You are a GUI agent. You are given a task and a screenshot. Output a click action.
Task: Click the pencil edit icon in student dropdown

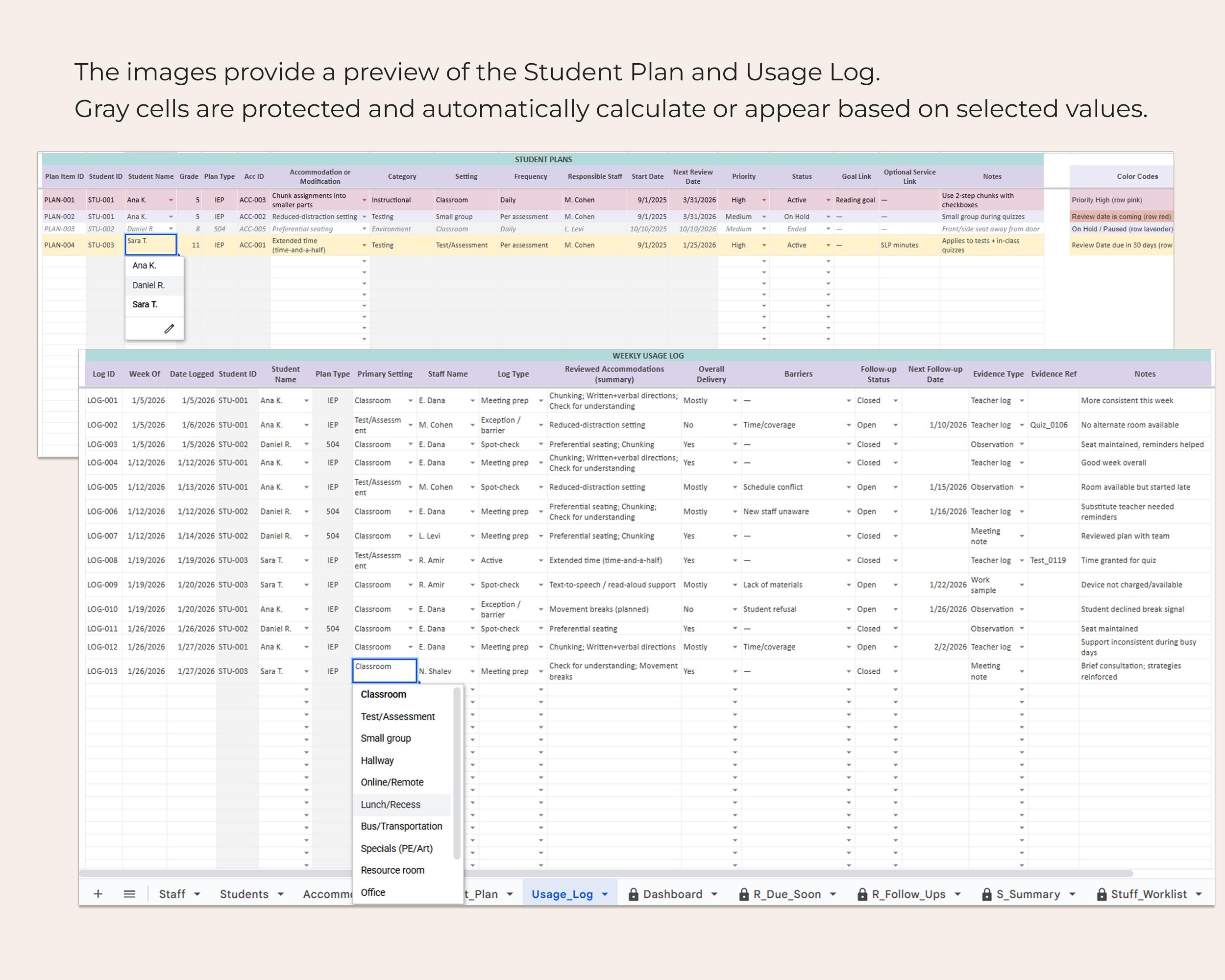coord(170,329)
